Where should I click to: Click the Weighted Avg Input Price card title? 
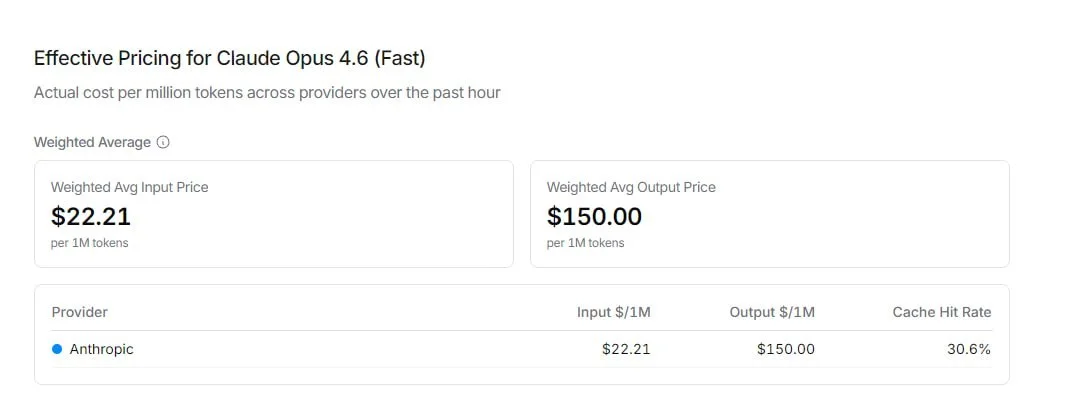[x=129, y=187]
